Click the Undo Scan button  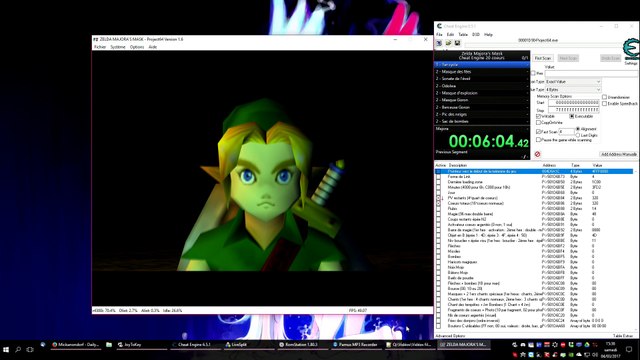click(x=610, y=58)
